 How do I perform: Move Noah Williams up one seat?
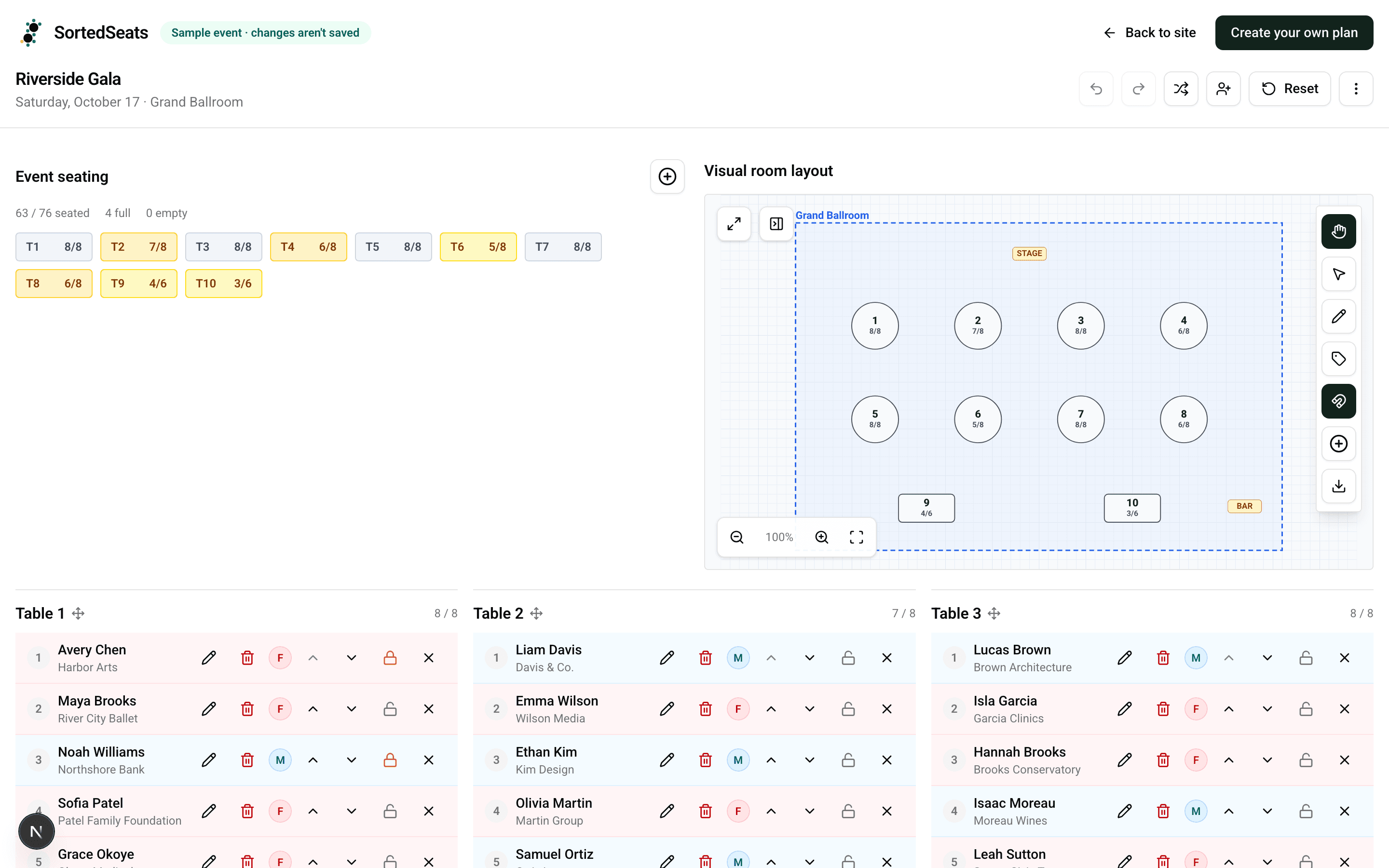click(313, 760)
